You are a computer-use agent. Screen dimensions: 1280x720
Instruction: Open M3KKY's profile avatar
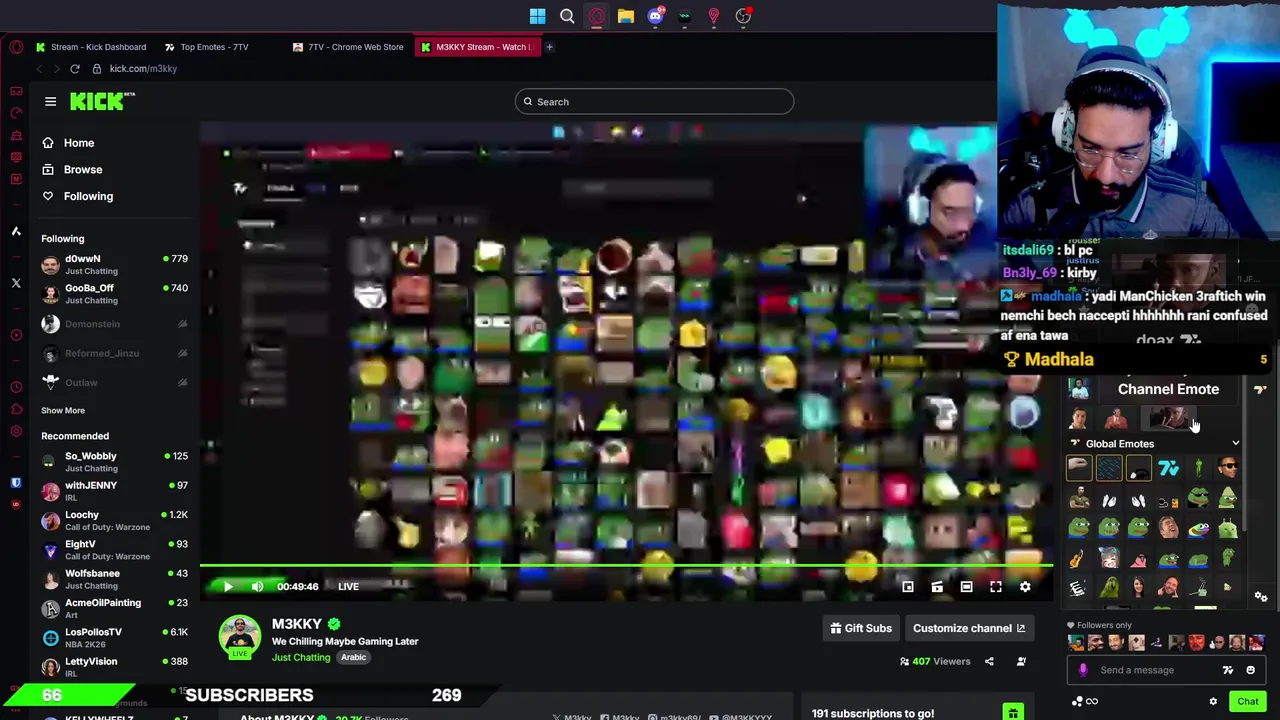coord(240,636)
